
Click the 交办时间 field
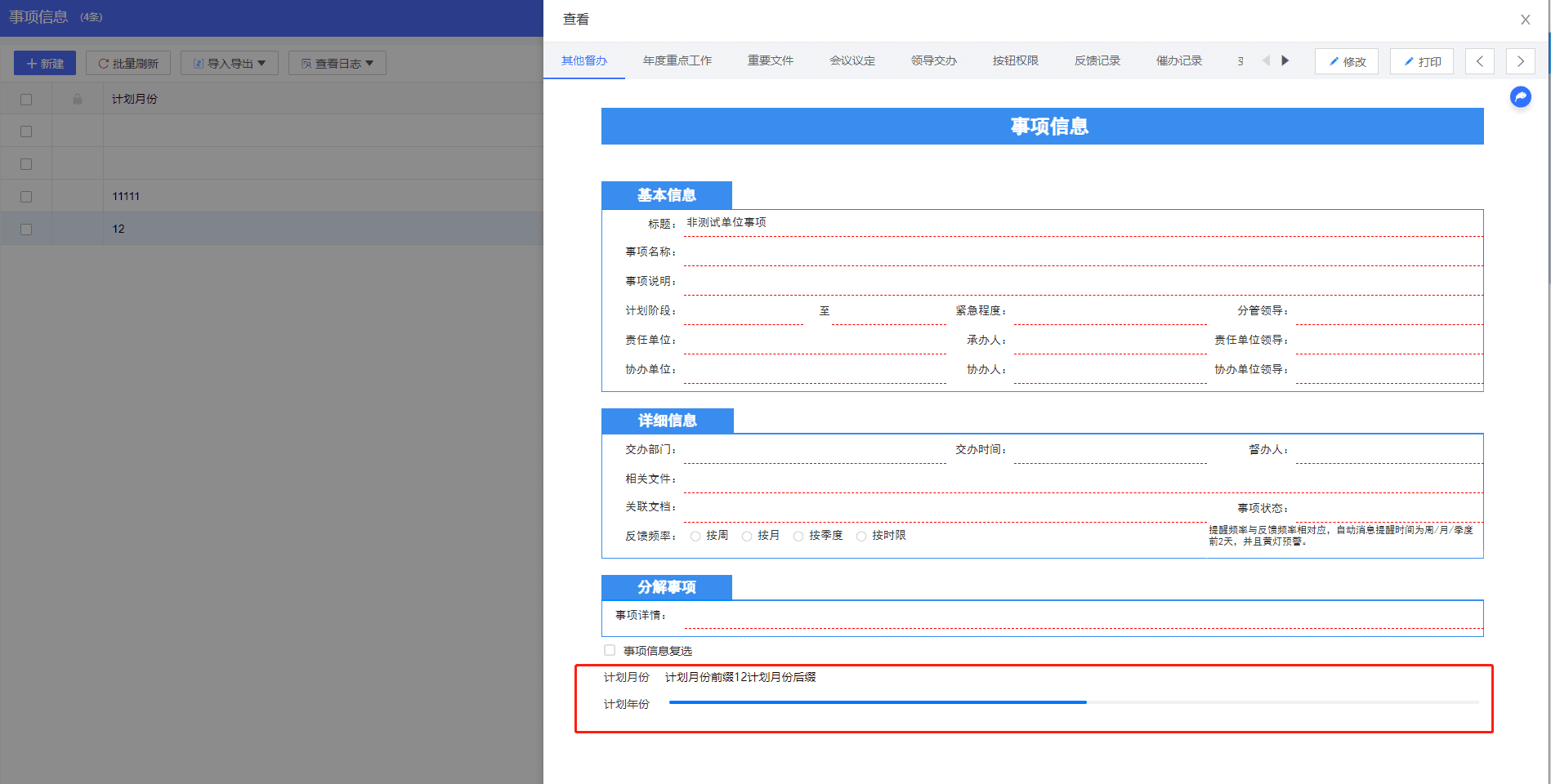pyautogui.click(x=1110, y=450)
